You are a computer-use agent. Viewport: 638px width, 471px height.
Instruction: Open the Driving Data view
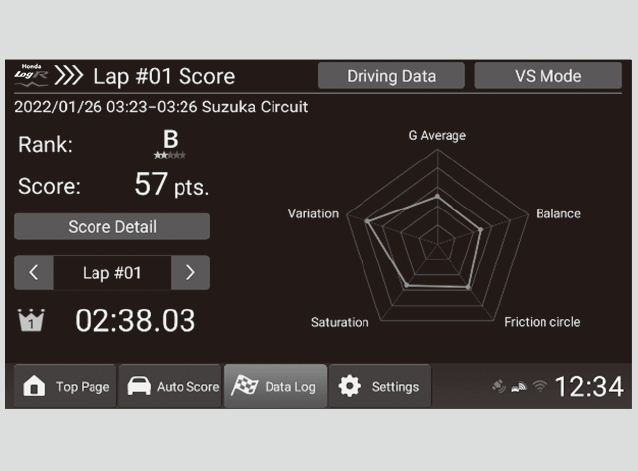click(x=391, y=76)
